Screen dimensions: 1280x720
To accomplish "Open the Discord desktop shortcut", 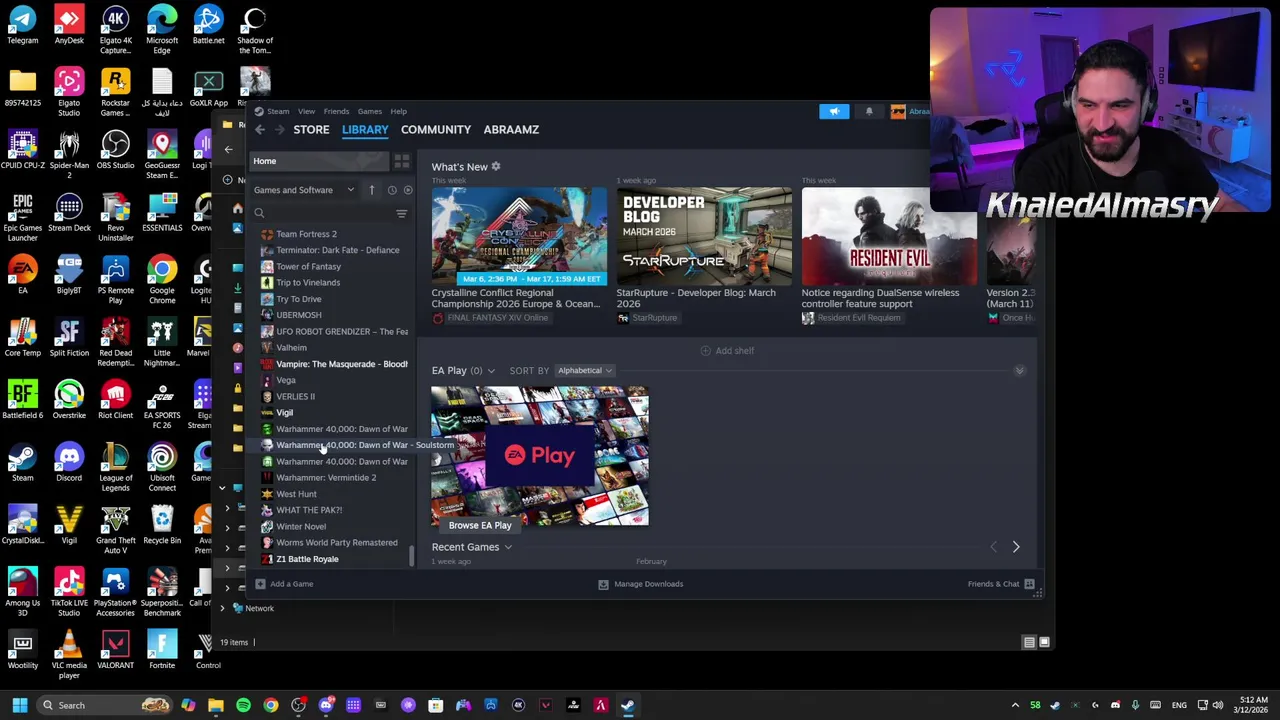I will coord(69,463).
